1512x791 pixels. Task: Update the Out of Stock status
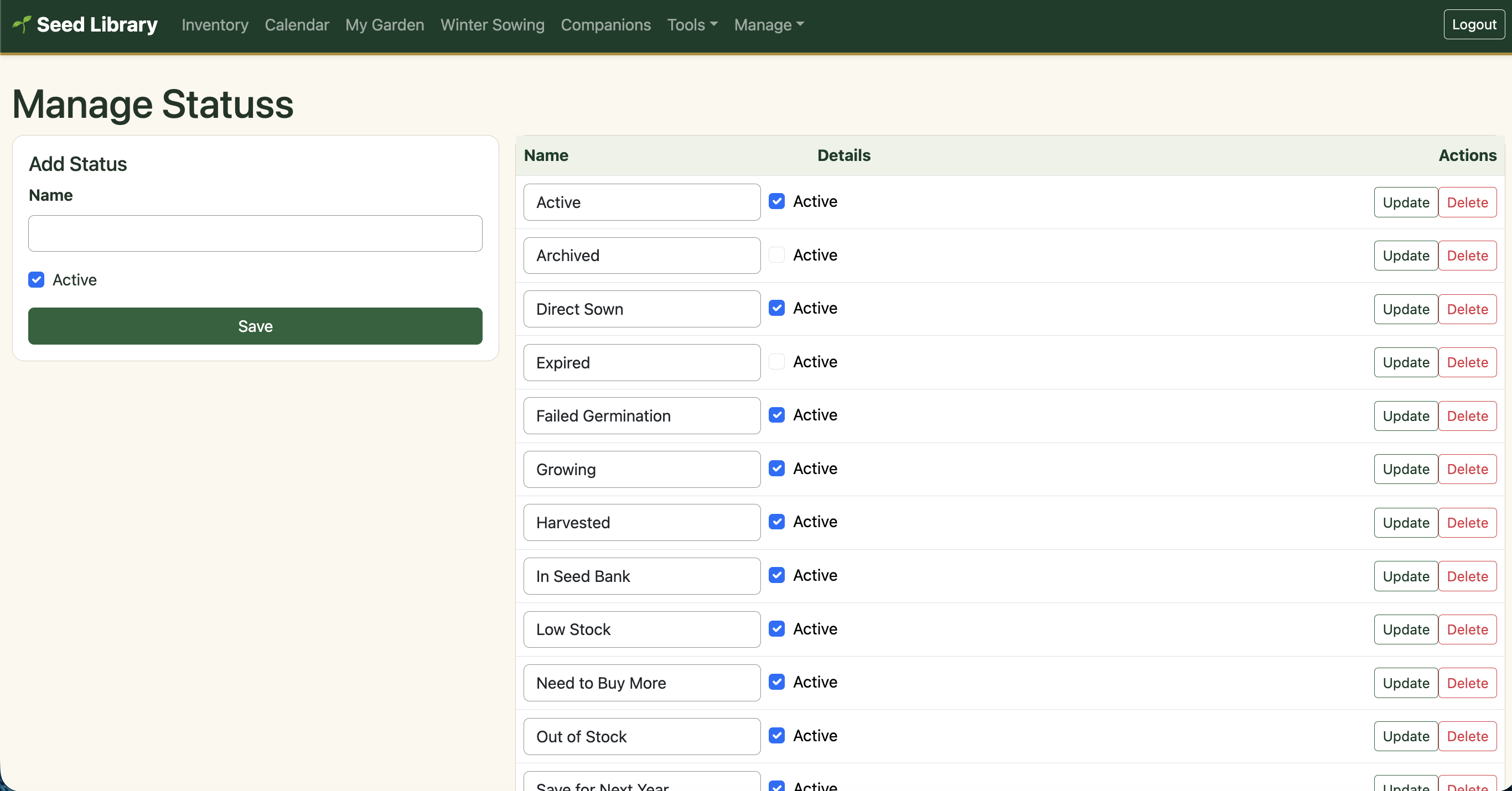pos(1405,736)
